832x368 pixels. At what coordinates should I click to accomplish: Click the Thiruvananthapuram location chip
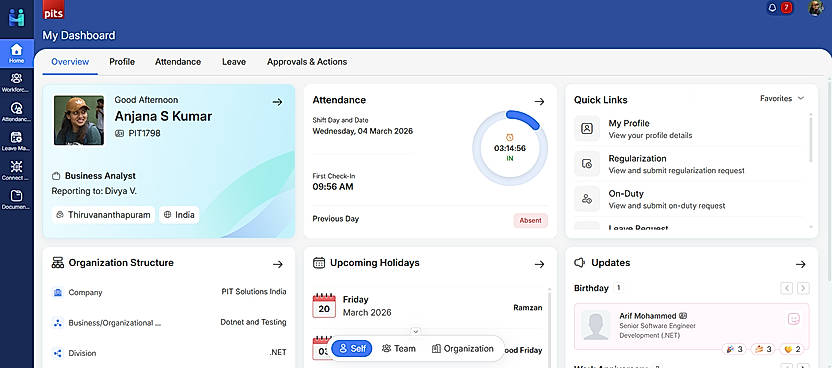(103, 215)
